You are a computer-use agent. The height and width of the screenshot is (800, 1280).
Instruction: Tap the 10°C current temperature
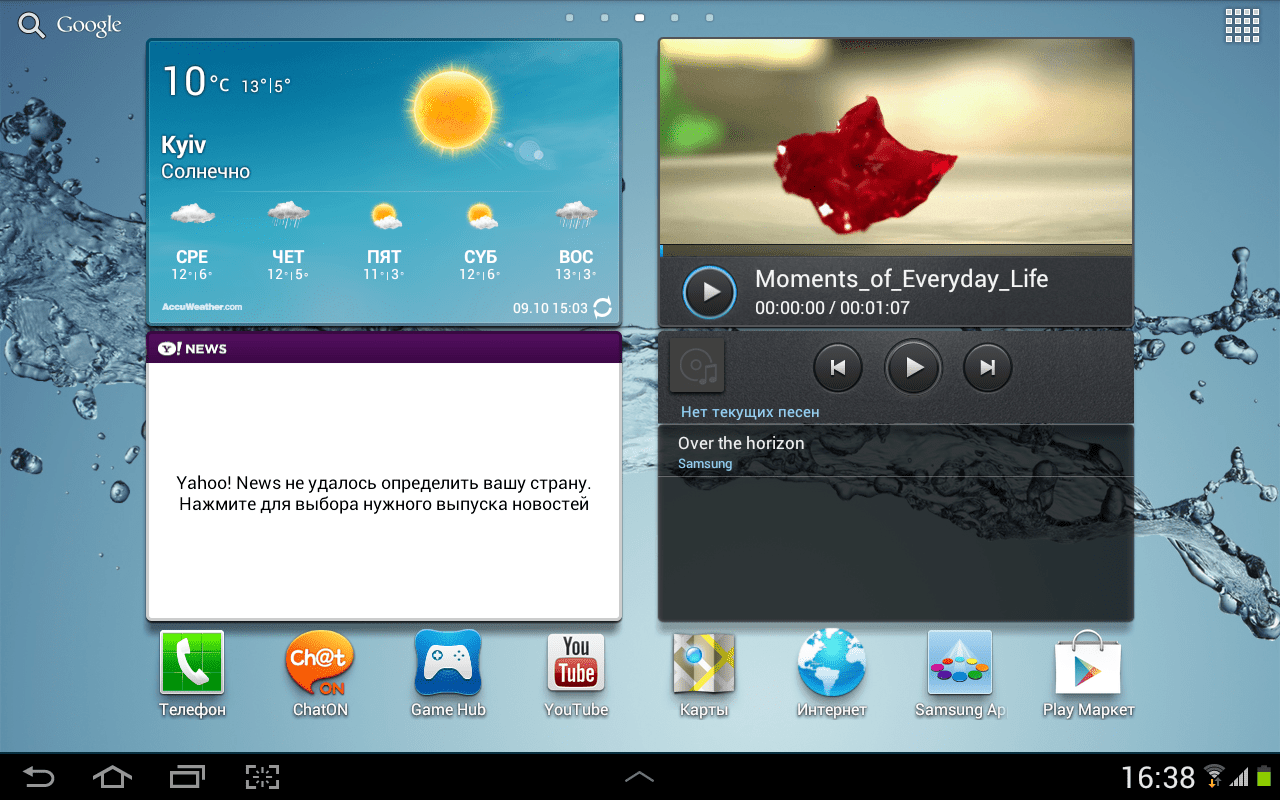point(196,82)
